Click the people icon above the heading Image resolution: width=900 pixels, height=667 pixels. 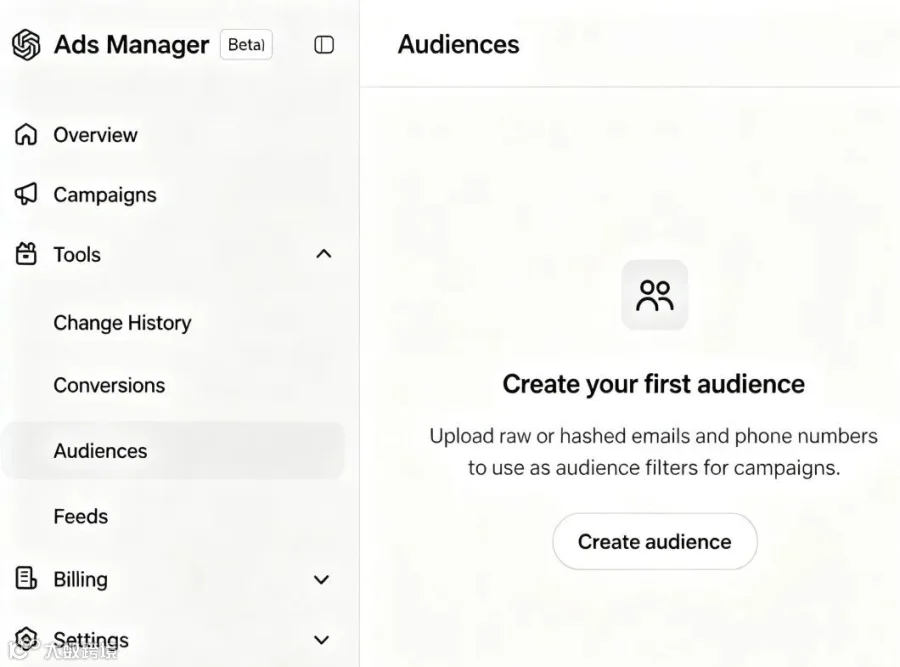point(654,295)
